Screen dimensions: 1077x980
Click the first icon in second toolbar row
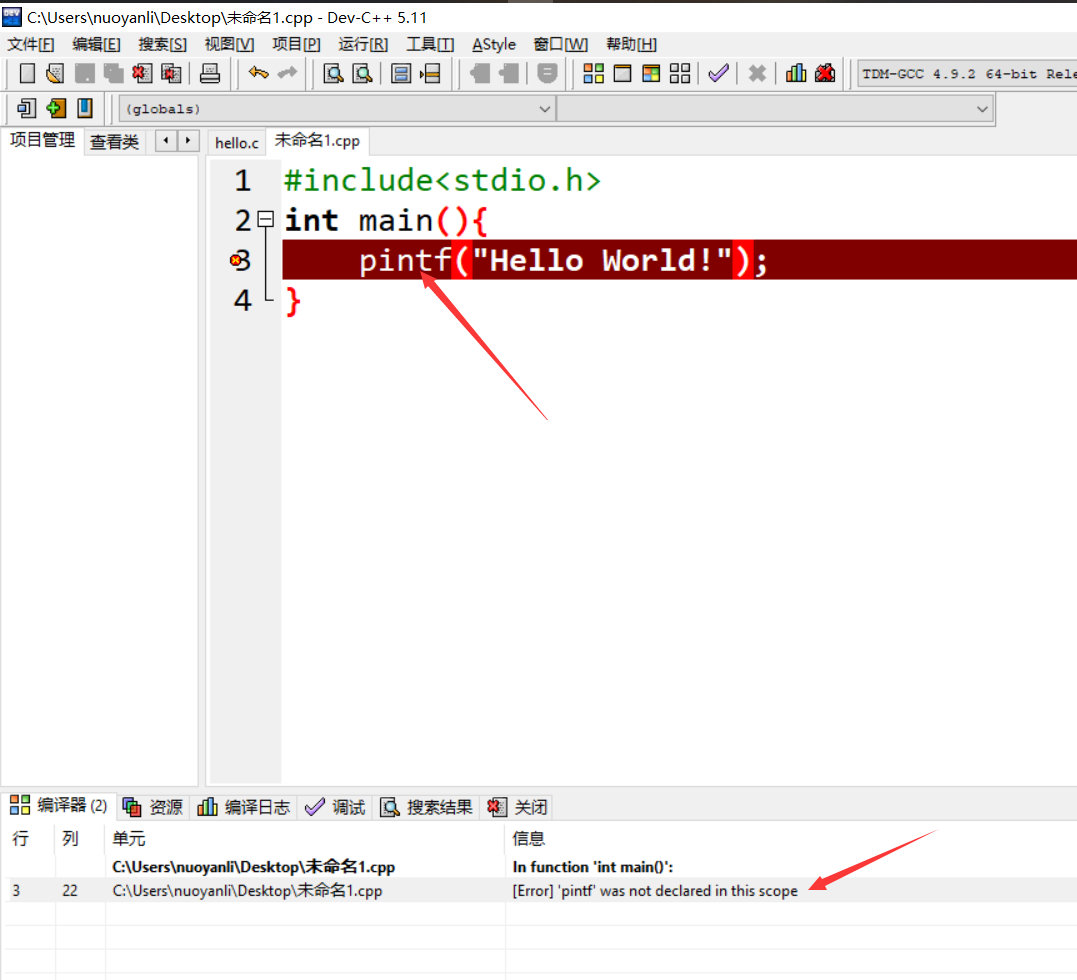coord(27,109)
